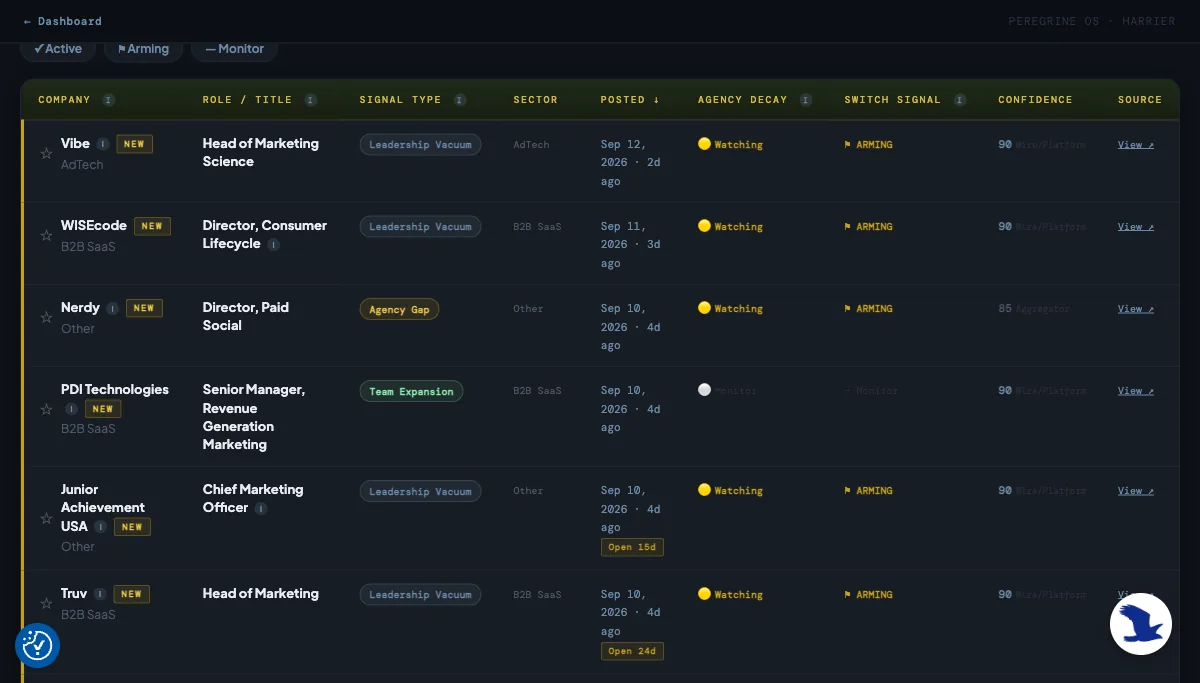
Task: Click Head of Marketing Science title
Action: click(260, 152)
